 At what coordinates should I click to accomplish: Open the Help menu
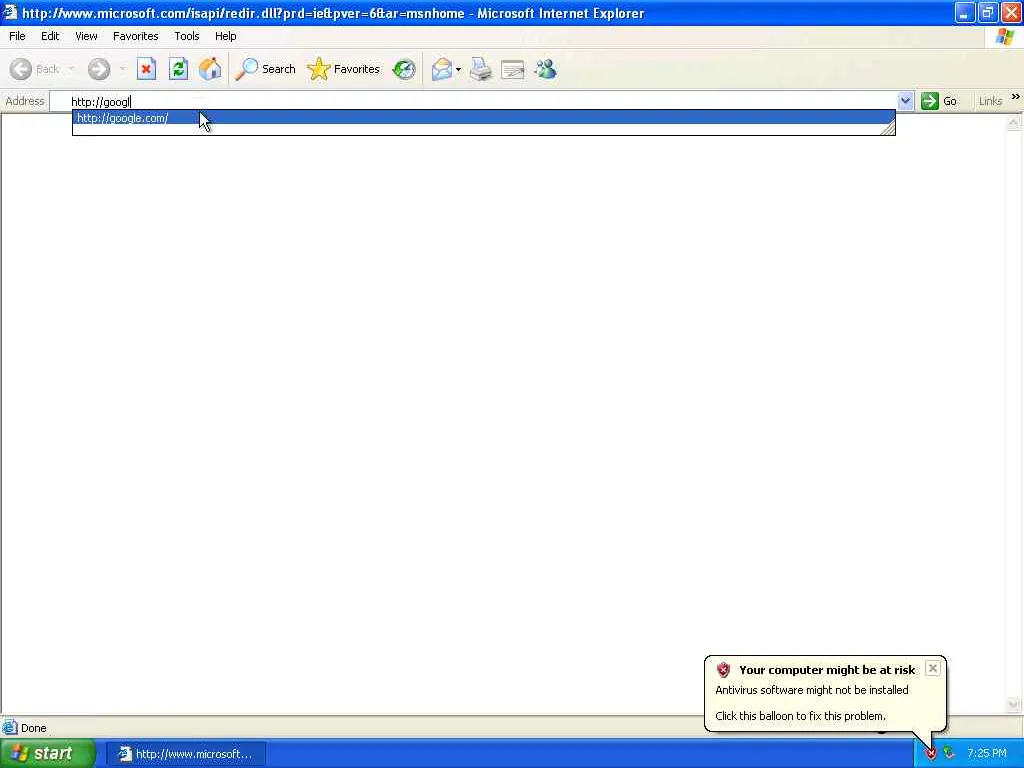point(225,36)
